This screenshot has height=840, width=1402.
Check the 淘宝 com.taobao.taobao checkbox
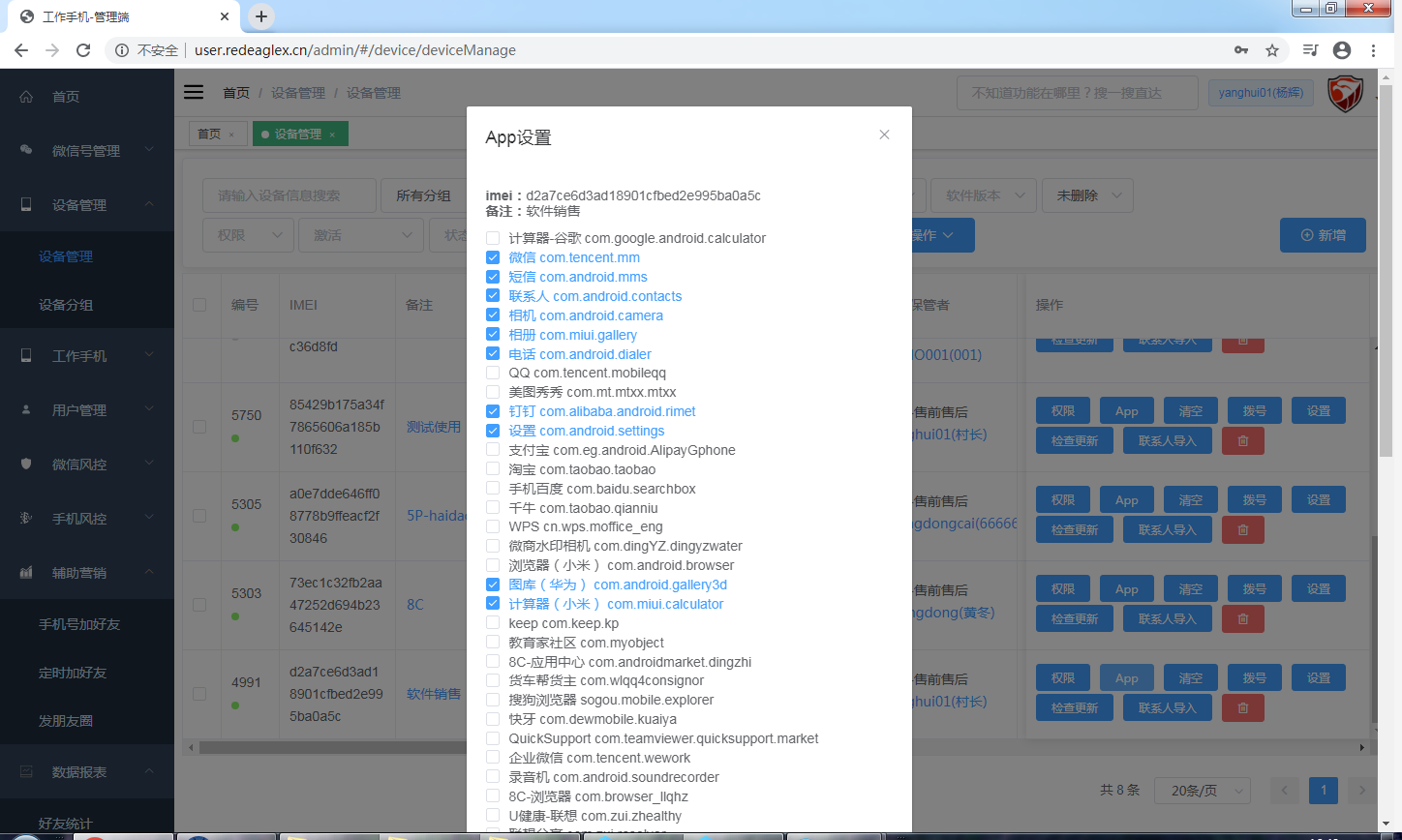point(493,469)
